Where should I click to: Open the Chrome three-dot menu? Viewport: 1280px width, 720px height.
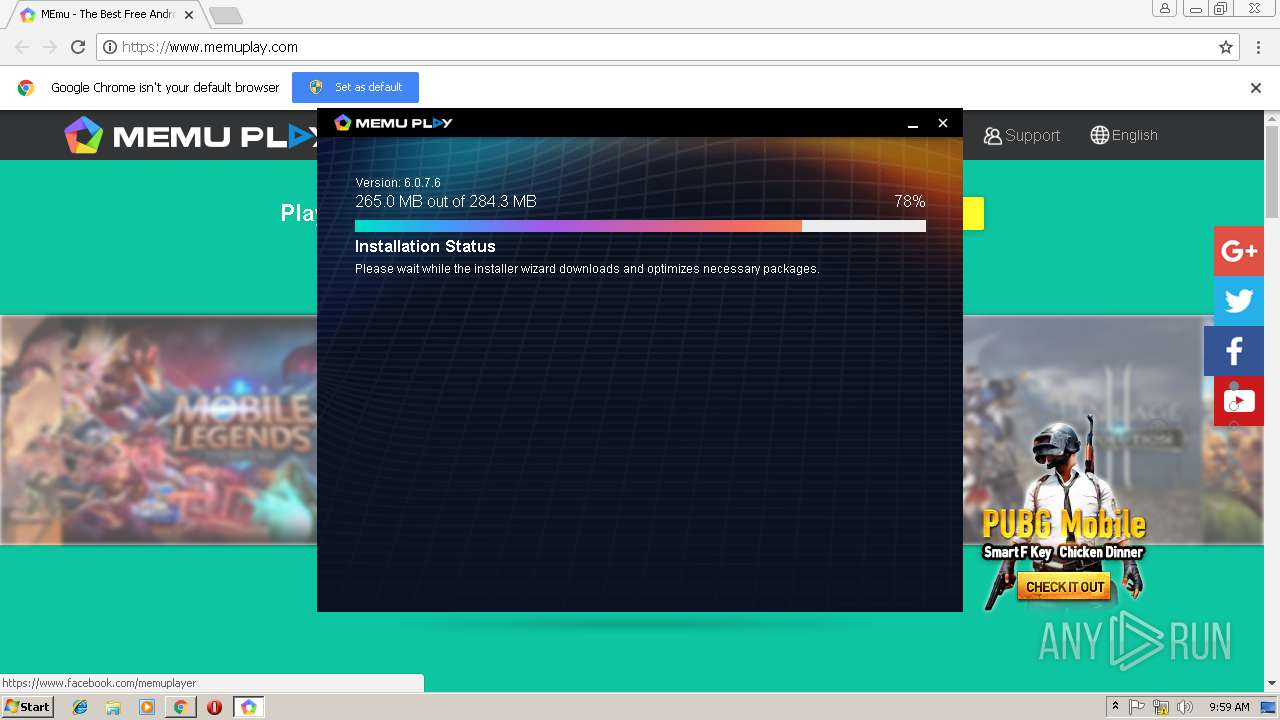[x=1258, y=47]
